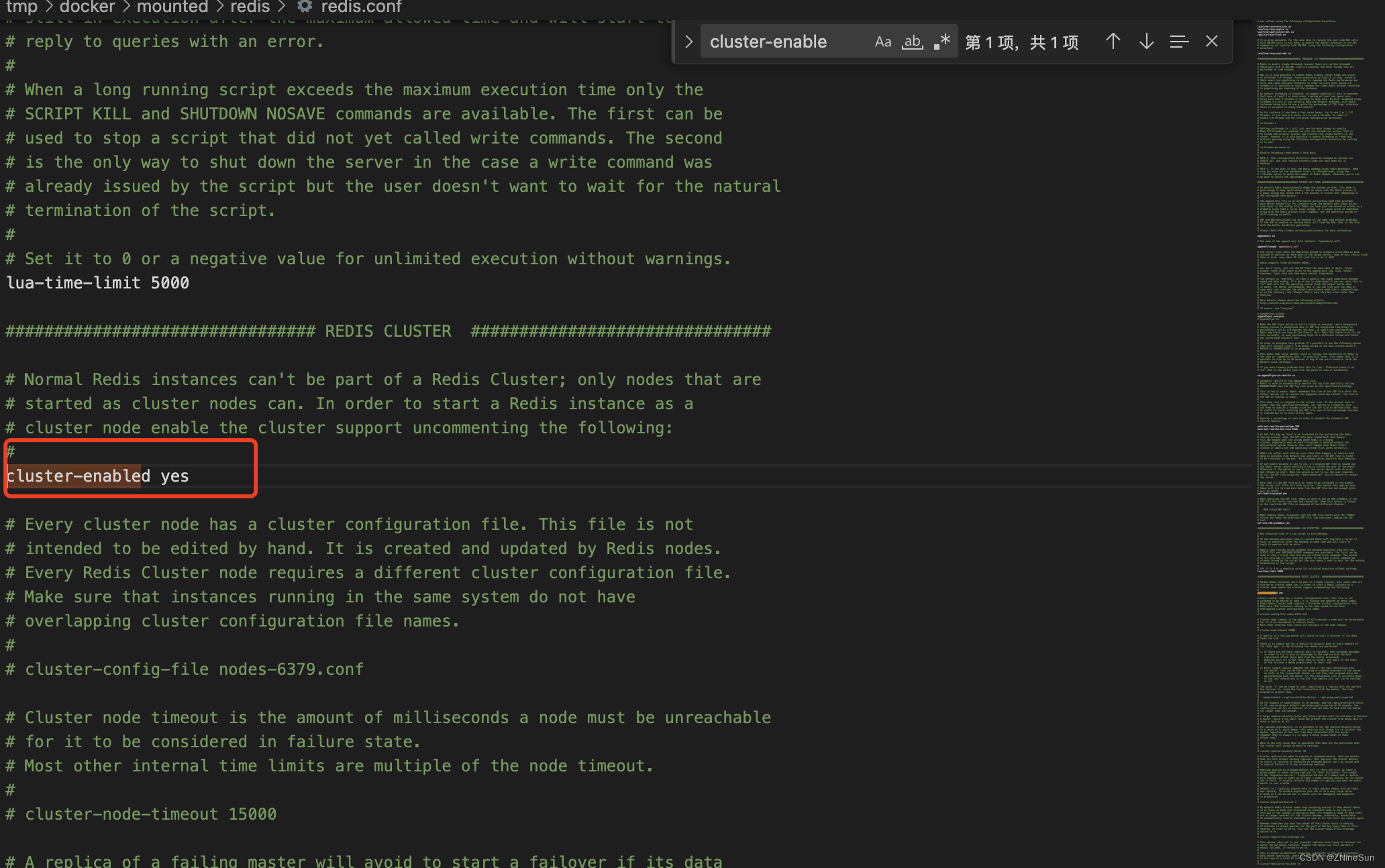Click the gear icon beside redis.conf
This screenshot has height=868, width=1385.
(305, 7)
